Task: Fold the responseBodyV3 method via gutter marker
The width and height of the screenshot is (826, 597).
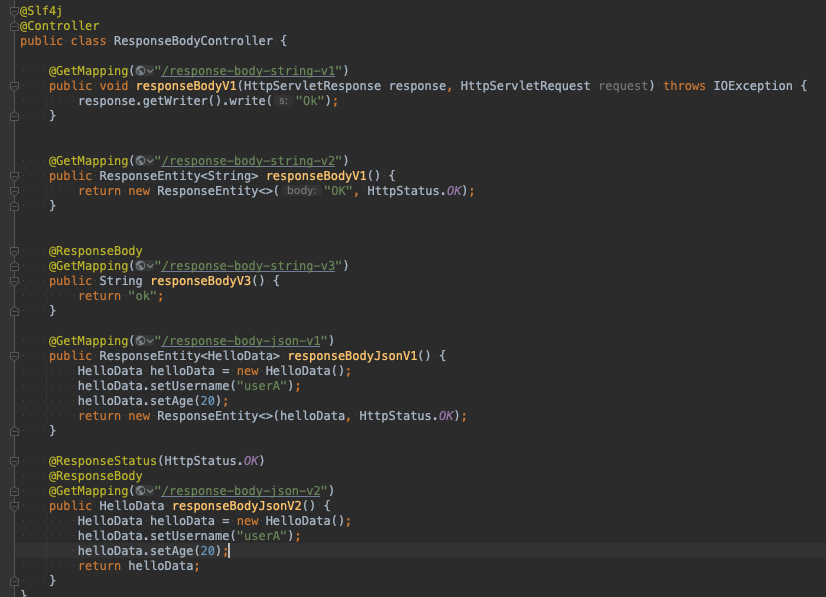Action: click(x=14, y=281)
